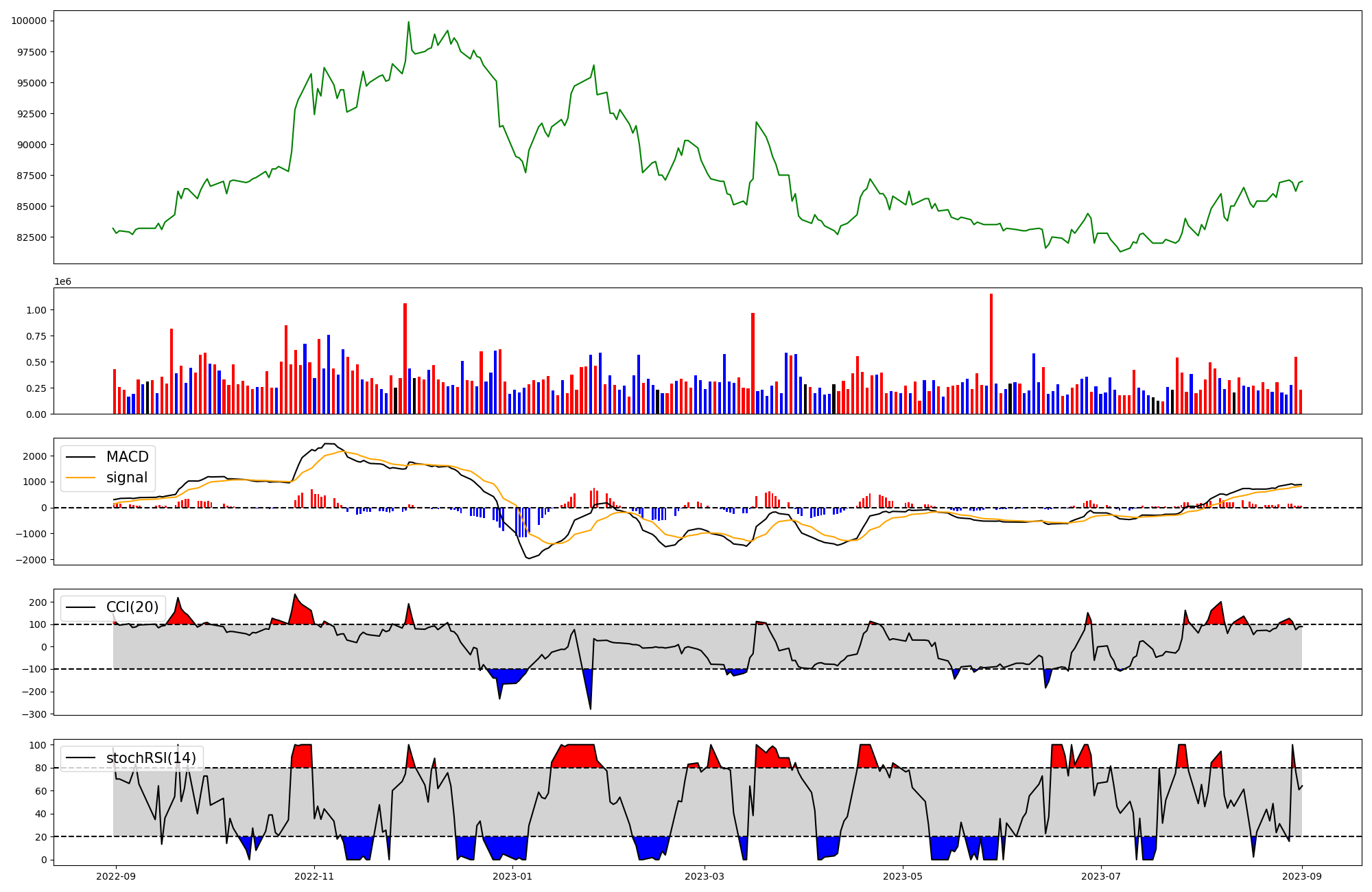This screenshot has width=1372, height=892.
Task: Click the stochRSI(14) legend label
Action: (x=151, y=758)
